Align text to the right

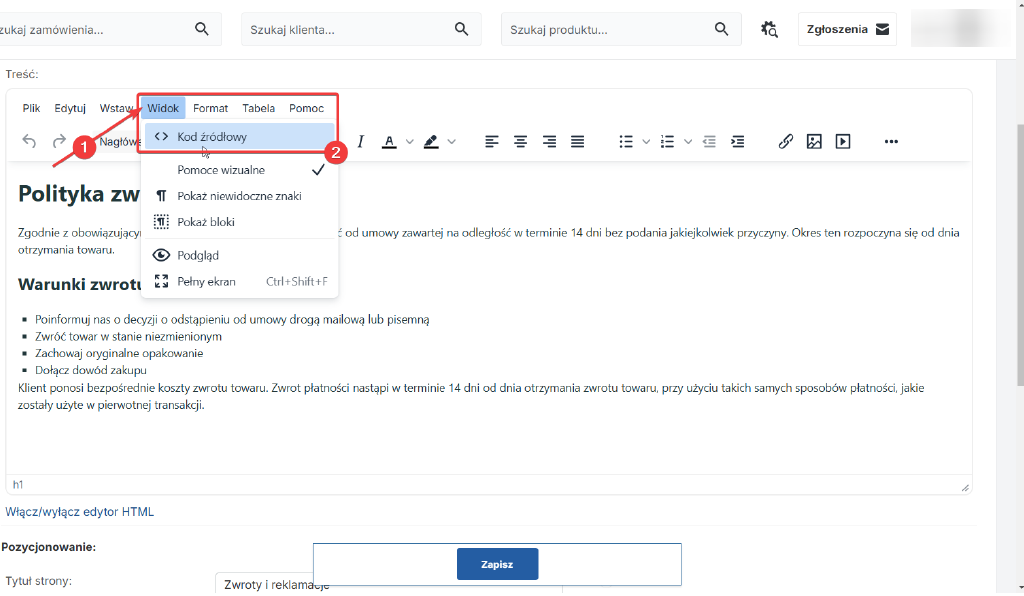pyautogui.click(x=549, y=142)
